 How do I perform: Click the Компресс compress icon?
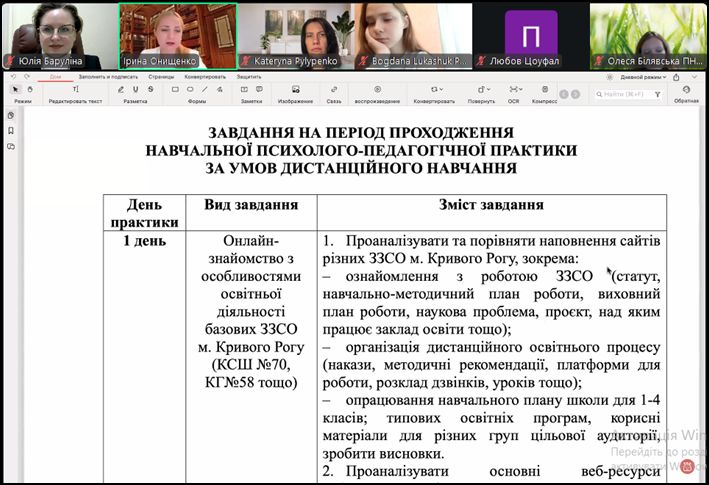[544, 89]
